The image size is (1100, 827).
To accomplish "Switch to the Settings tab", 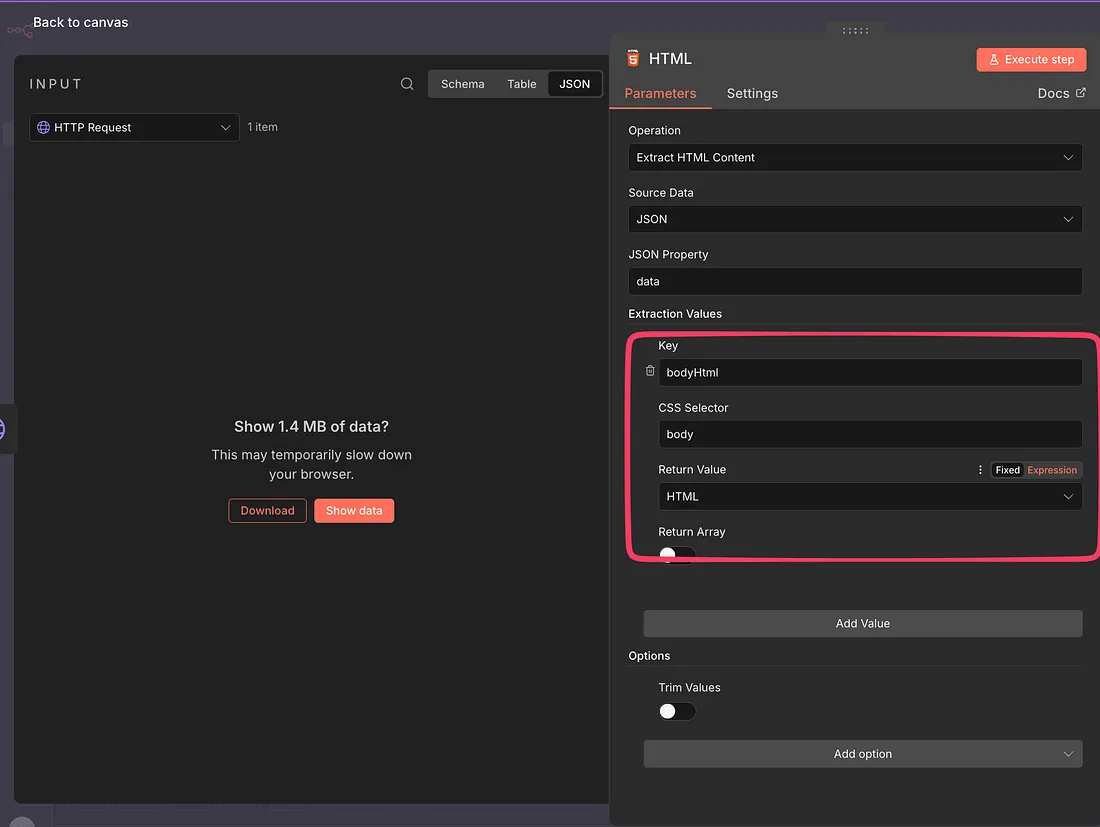I will [752, 93].
